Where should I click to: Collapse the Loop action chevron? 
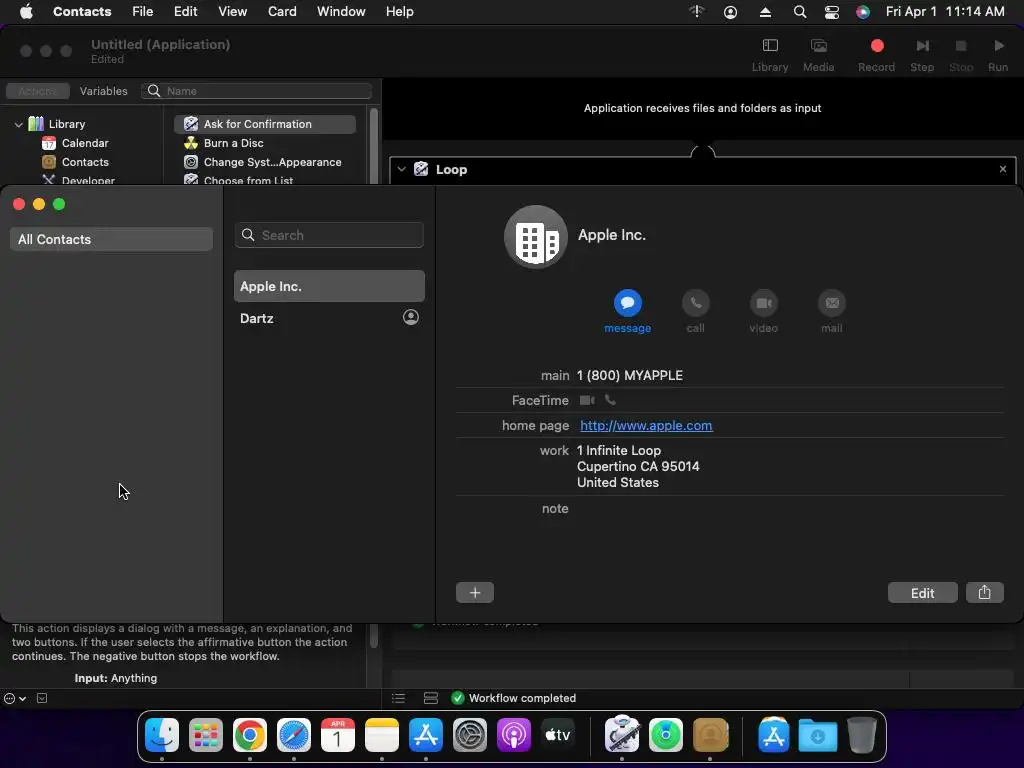point(402,169)
